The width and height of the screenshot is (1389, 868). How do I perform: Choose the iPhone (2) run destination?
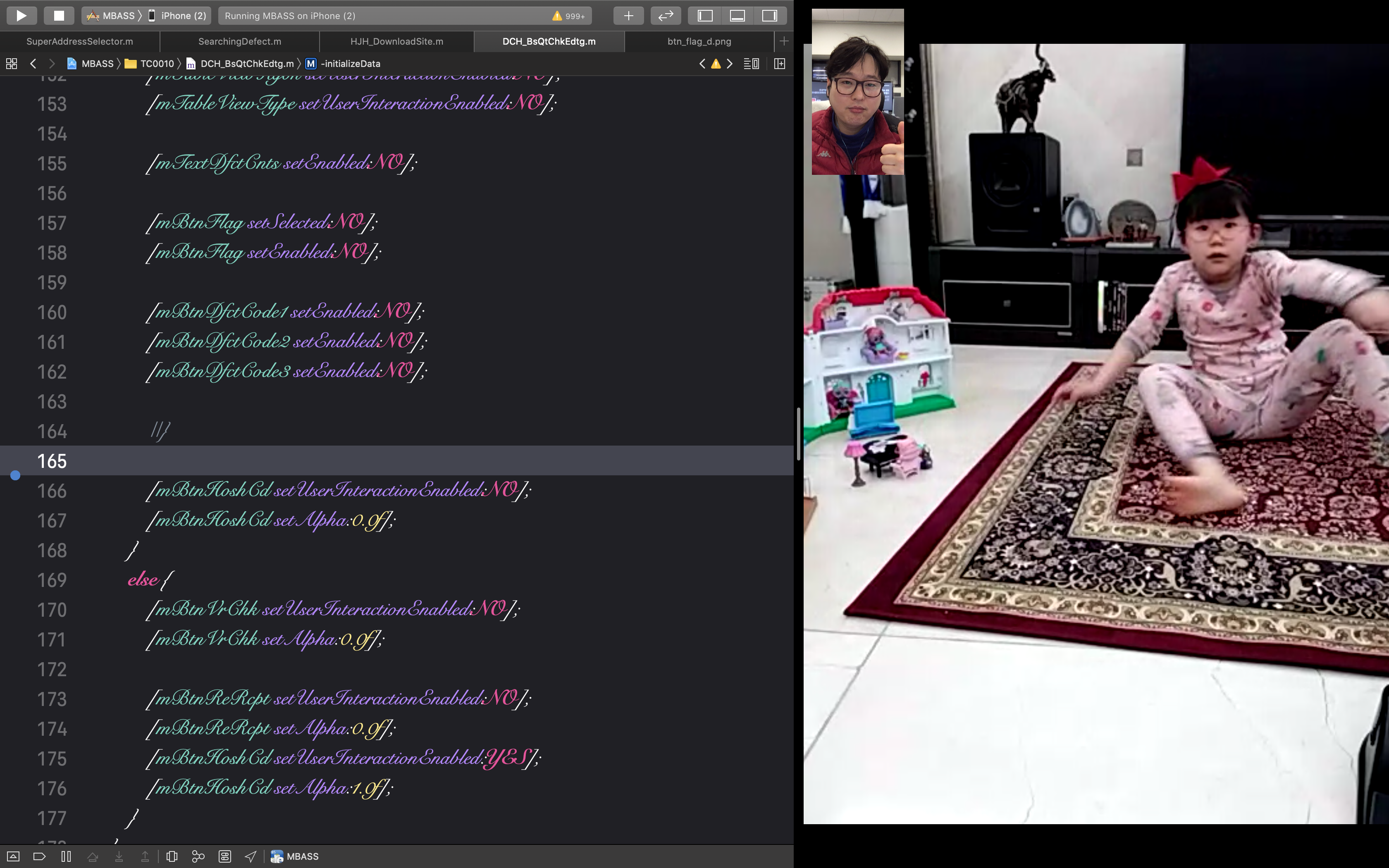[x=177, y=16]
